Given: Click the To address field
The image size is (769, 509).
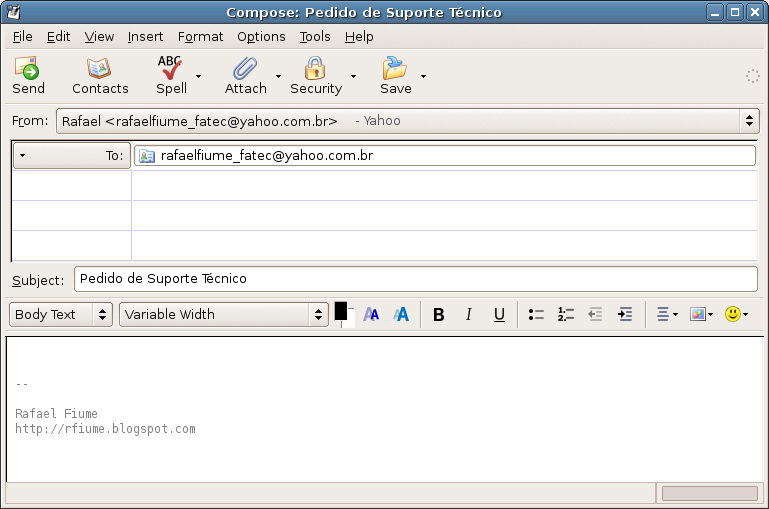Looking at the screenshot, I should [444, 155].
